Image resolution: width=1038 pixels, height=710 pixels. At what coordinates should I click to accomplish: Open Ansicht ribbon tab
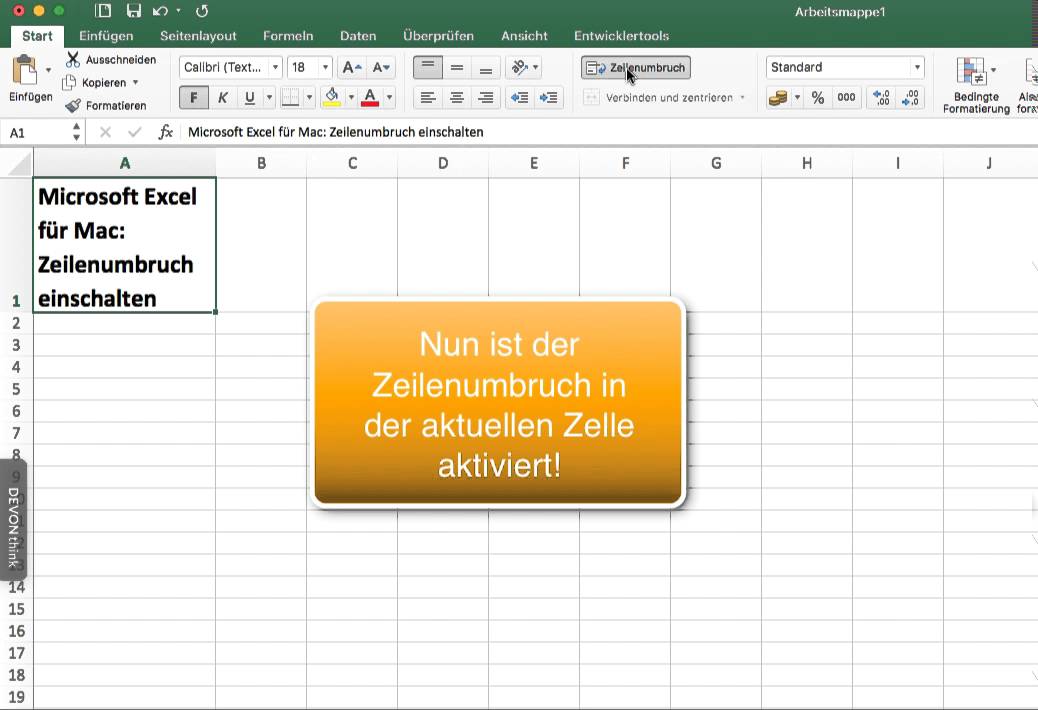(524, 36)
